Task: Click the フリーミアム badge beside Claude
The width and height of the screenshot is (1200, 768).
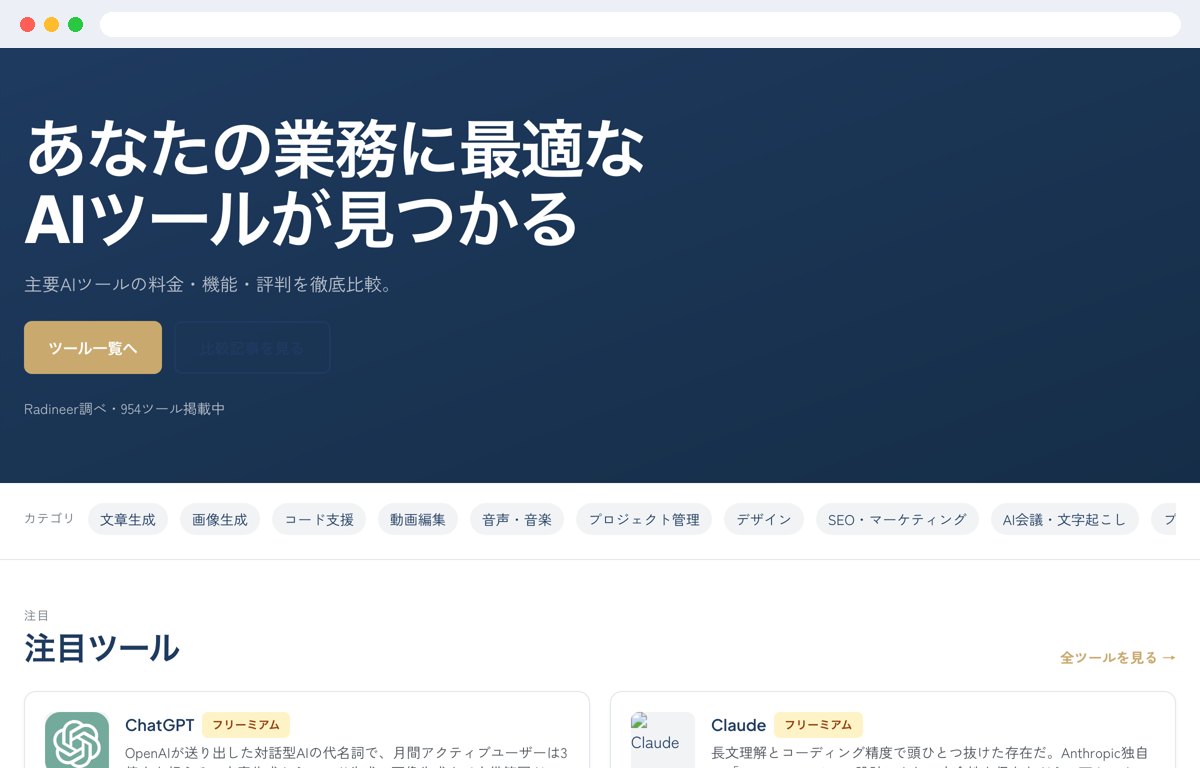Action: click(818, 725)
